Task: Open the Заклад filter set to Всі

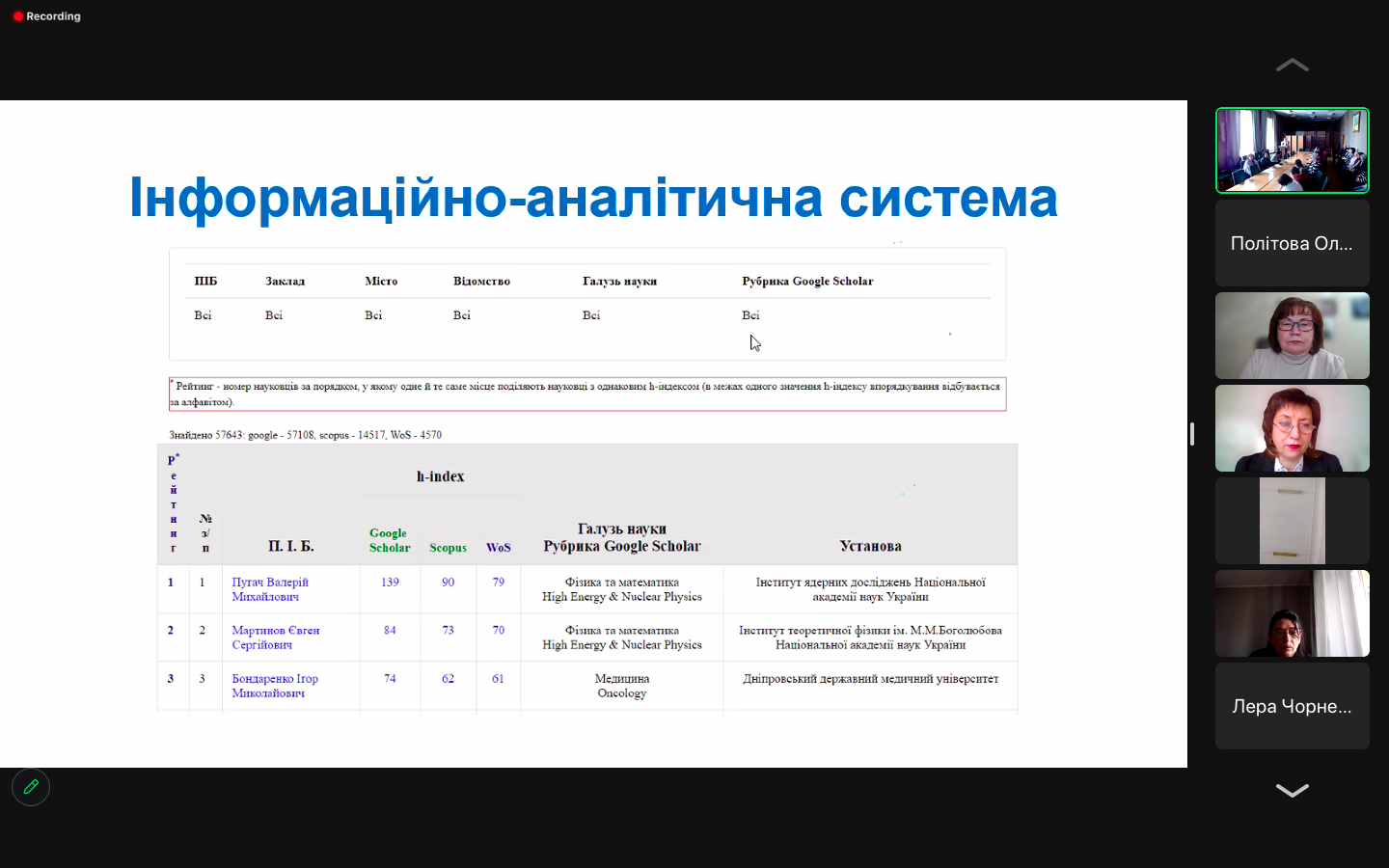Action: coord(274,315)
